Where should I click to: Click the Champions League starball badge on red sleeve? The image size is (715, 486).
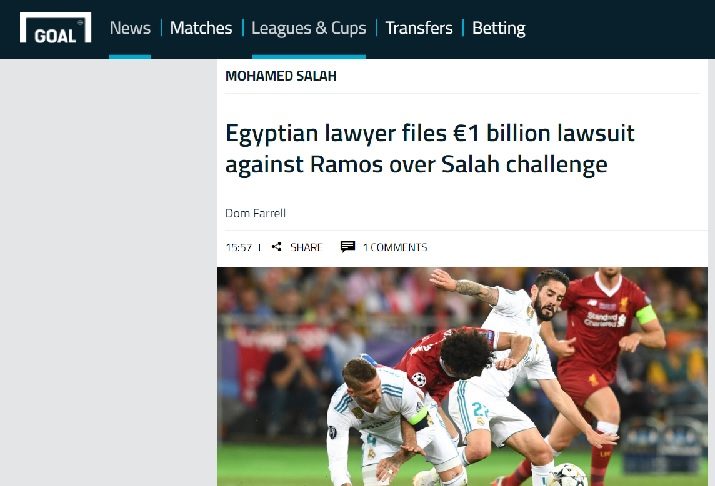pos(419,379)
